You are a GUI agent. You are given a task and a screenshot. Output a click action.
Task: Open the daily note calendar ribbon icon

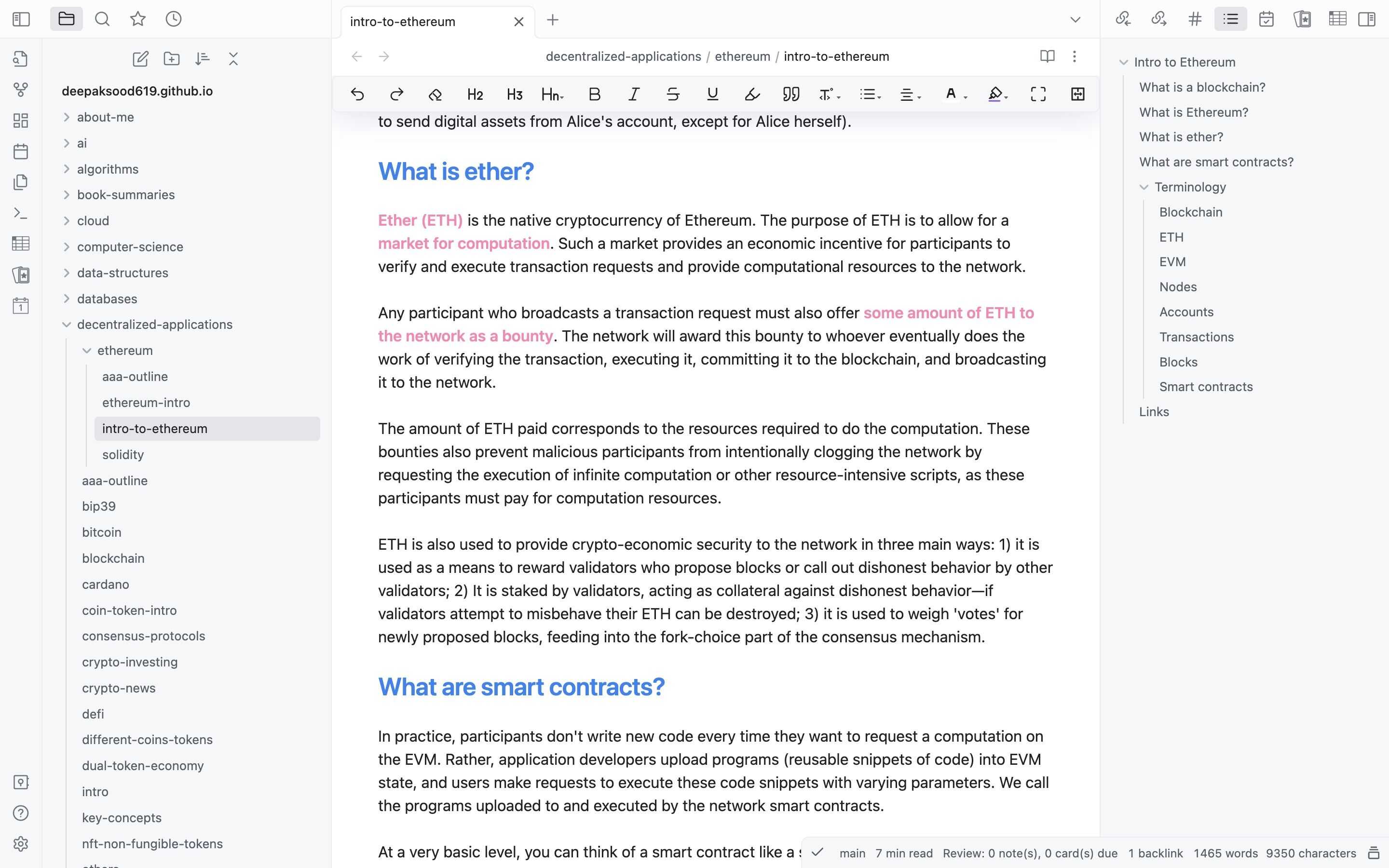[21, 151]
